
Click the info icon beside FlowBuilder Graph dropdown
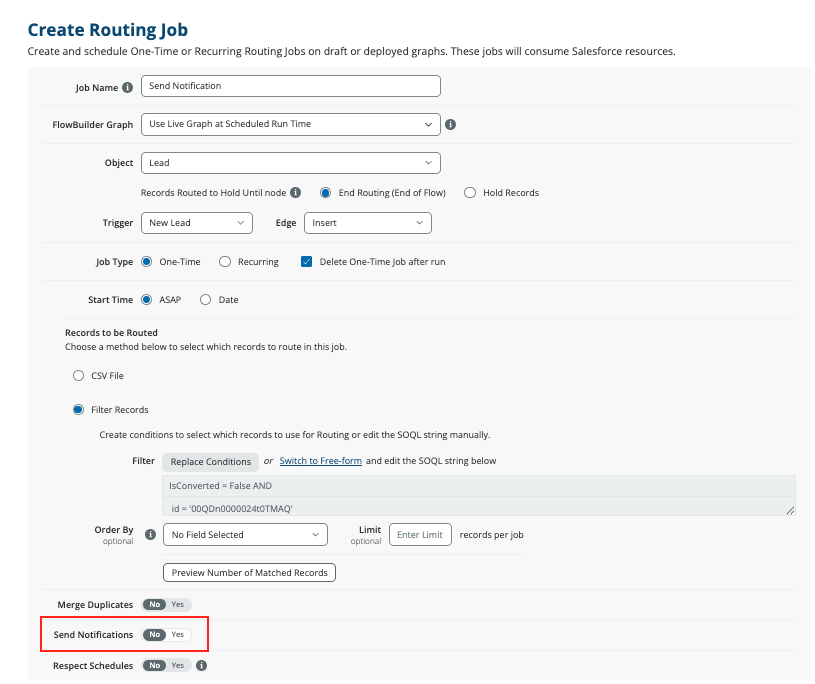tap(450, 125)
